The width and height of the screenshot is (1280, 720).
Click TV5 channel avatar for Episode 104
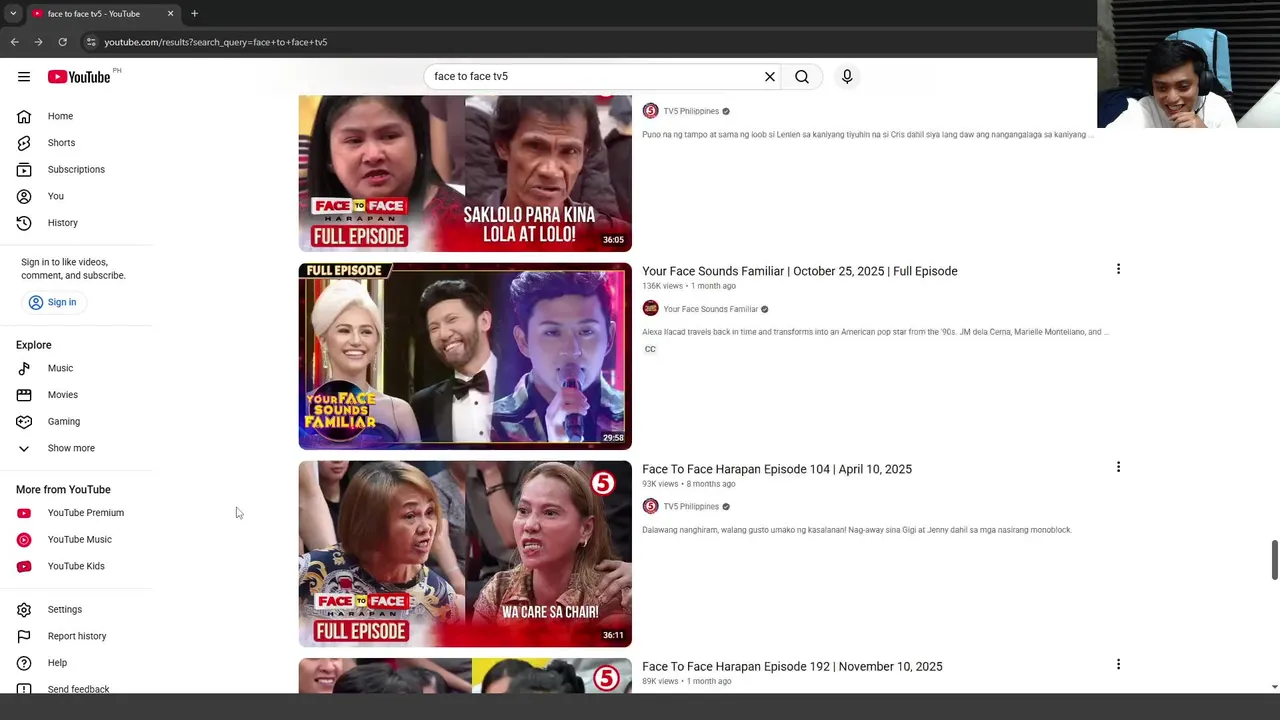(650, 506)
